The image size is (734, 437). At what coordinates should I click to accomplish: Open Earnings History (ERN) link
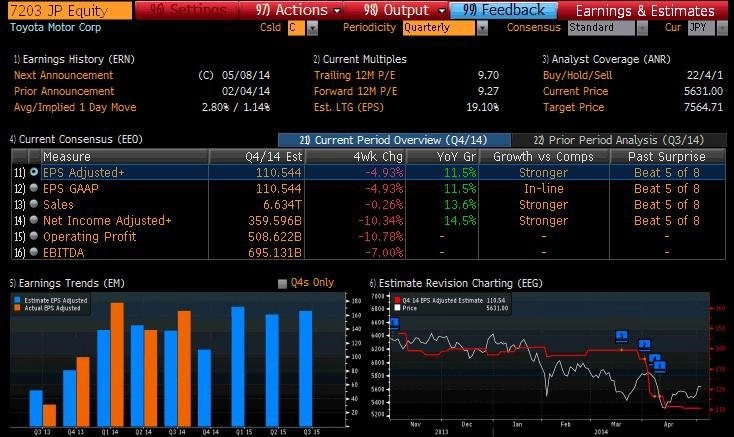[x=74, y=59]
